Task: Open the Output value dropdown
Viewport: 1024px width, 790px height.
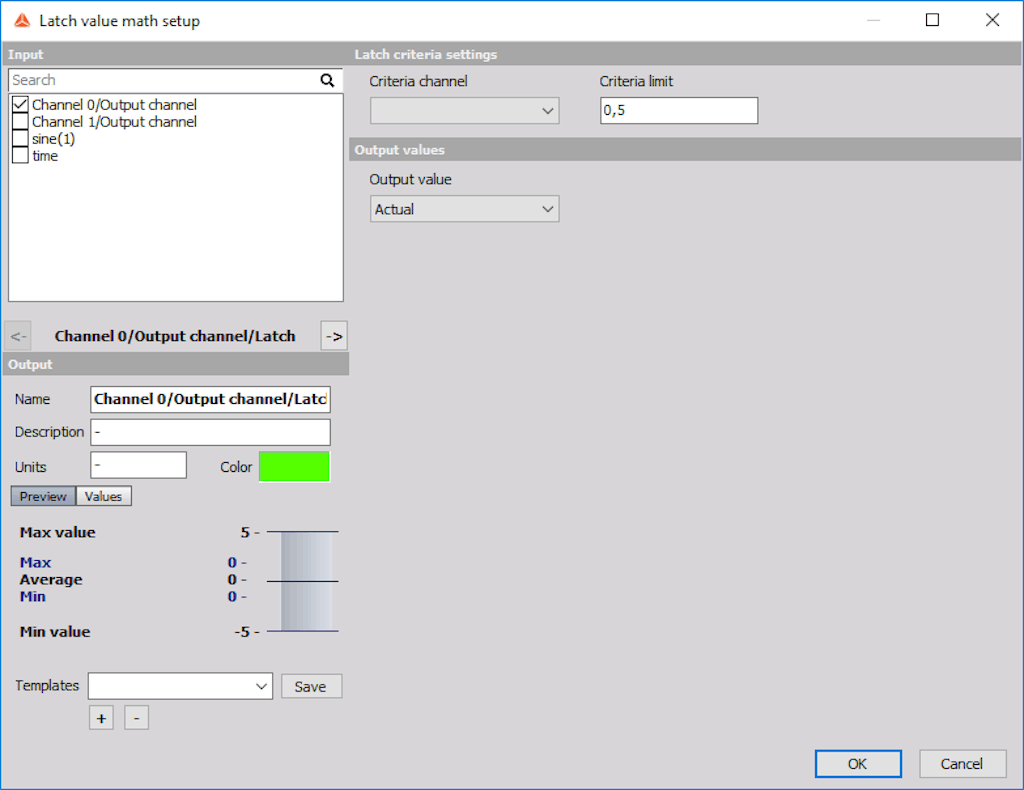Action: [464, 209]
